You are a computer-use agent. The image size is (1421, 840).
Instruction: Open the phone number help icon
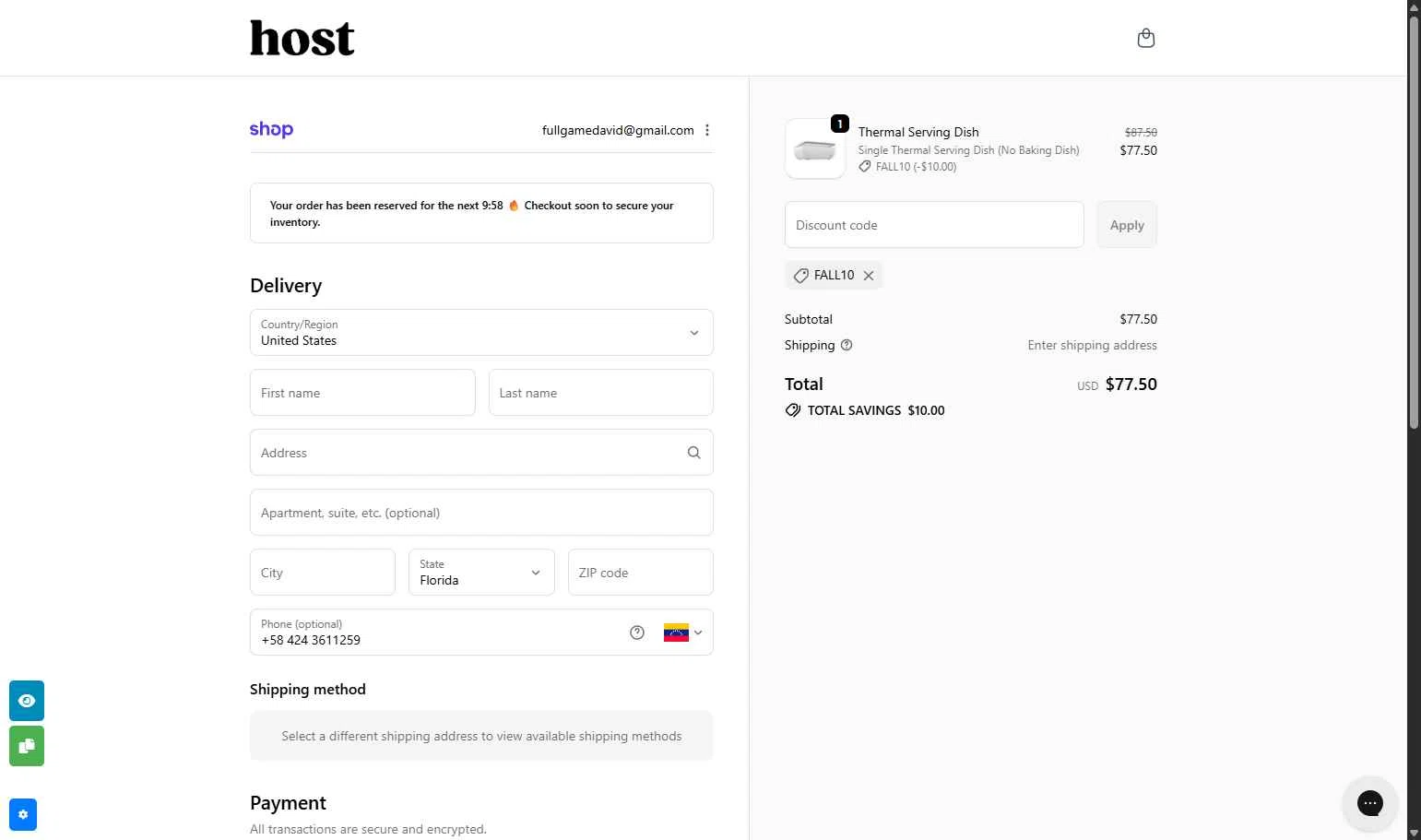pos(637,633)
